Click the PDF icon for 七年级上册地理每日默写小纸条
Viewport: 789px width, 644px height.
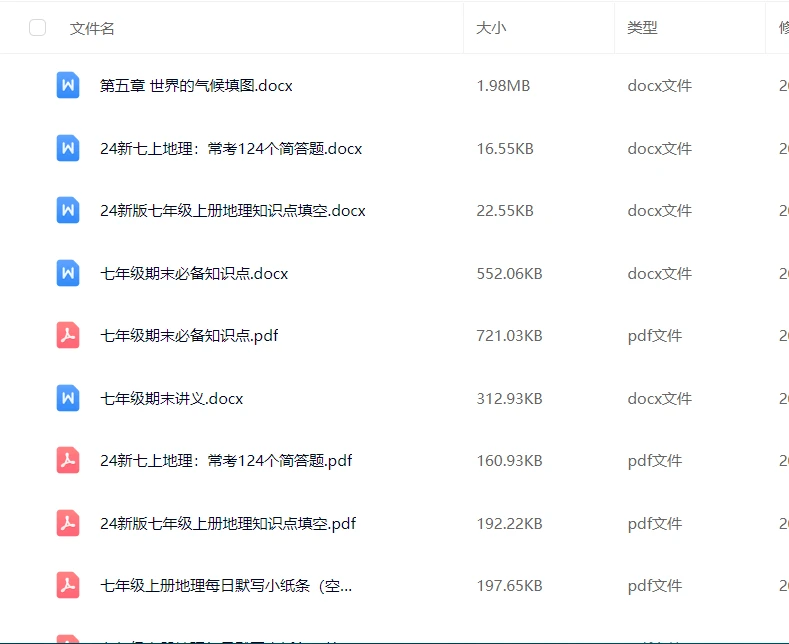coord(68,585)
